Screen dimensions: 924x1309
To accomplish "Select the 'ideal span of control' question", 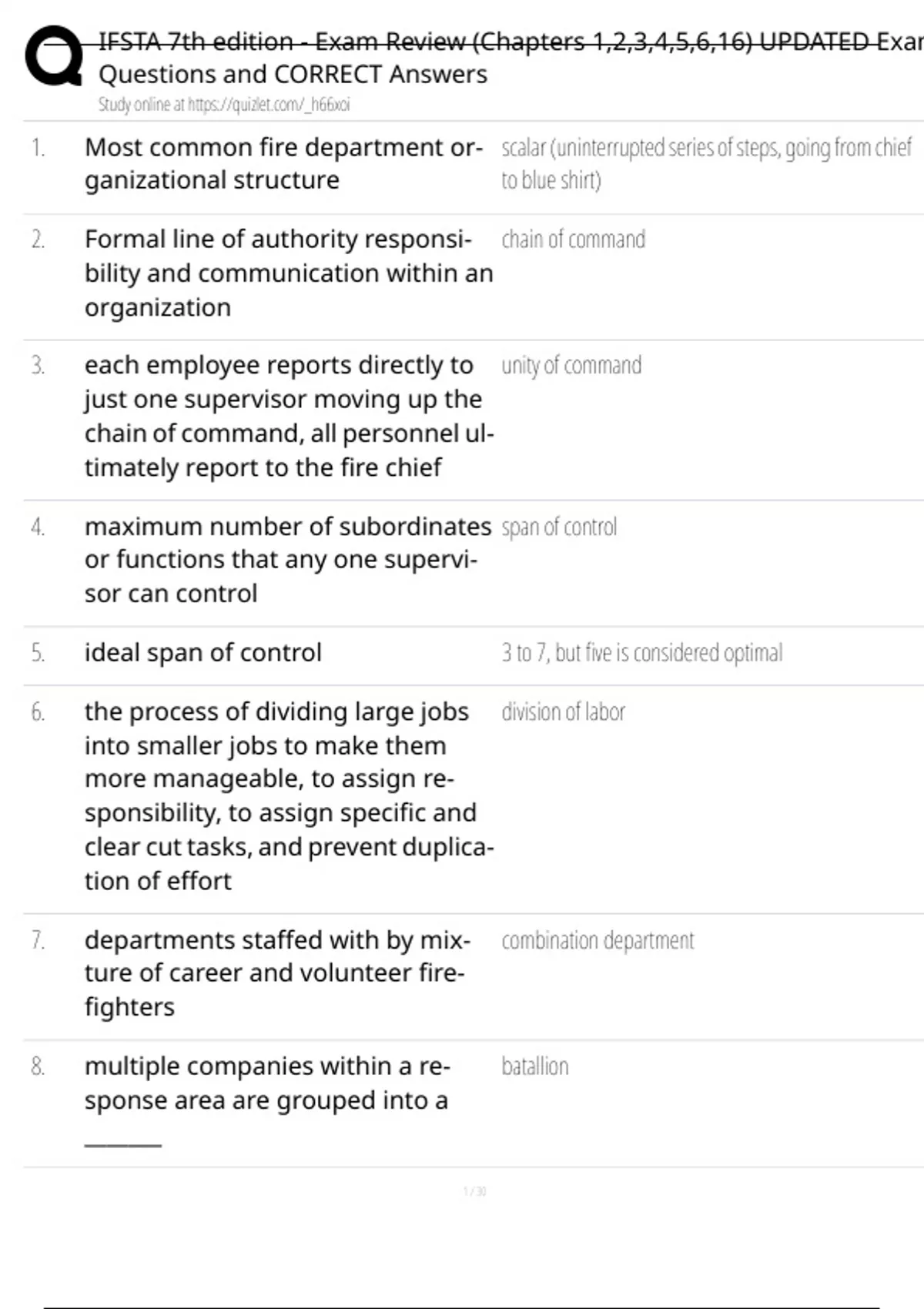I will coord(203,653).
